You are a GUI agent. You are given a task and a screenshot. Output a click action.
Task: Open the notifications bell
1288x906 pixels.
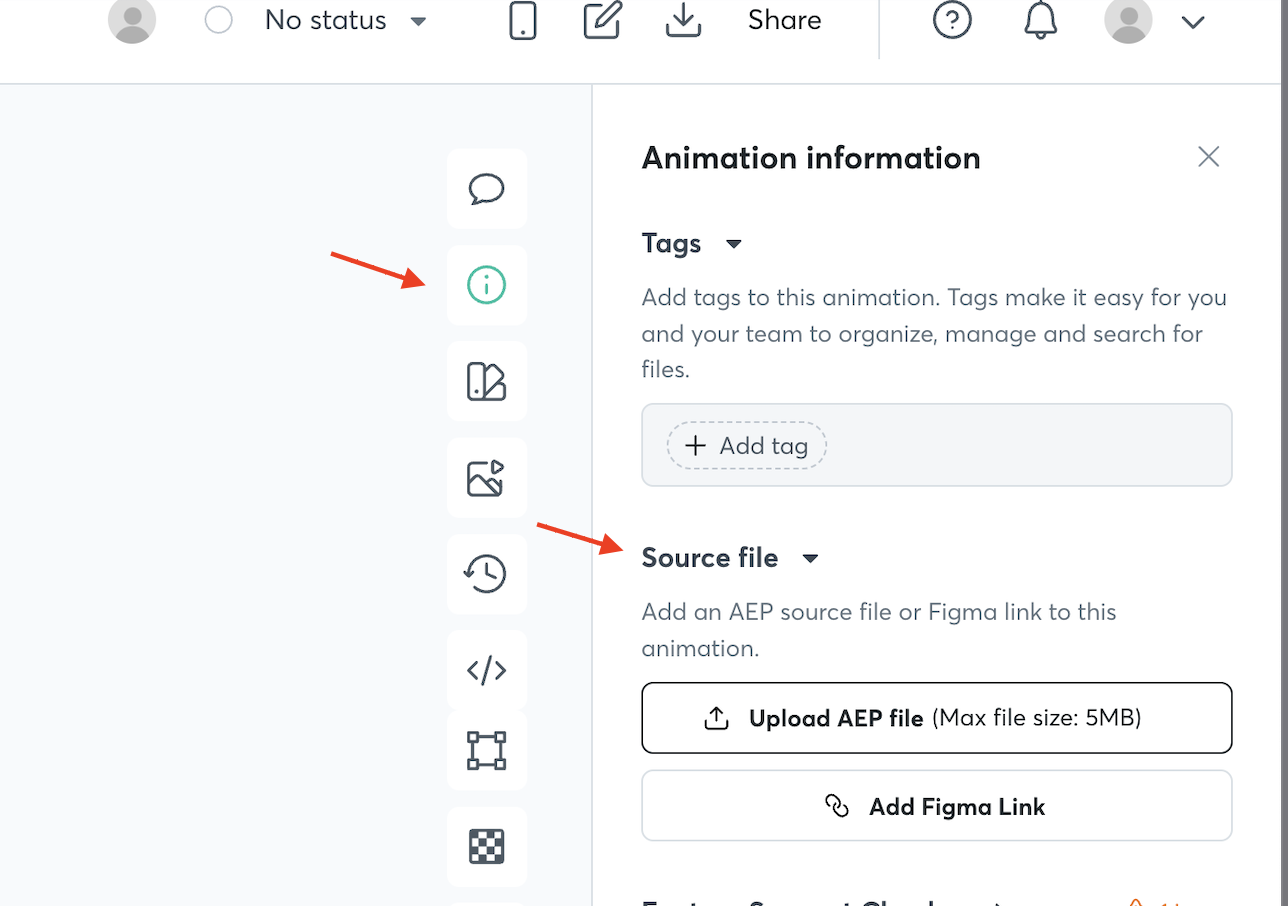tap(1040, 21)
